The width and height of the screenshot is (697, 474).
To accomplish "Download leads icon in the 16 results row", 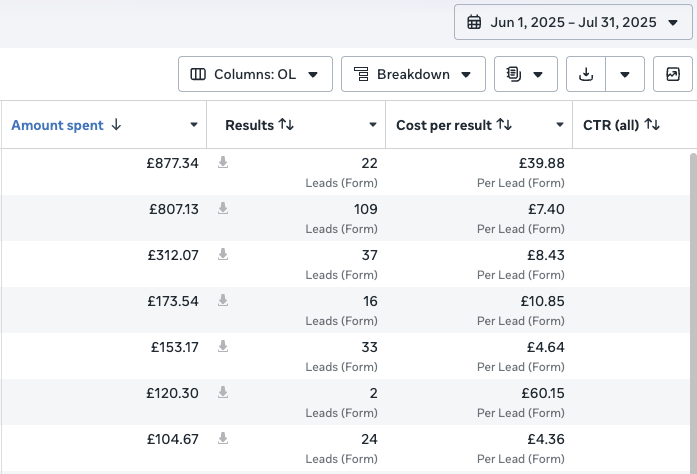I will click(x=223, y=300).
